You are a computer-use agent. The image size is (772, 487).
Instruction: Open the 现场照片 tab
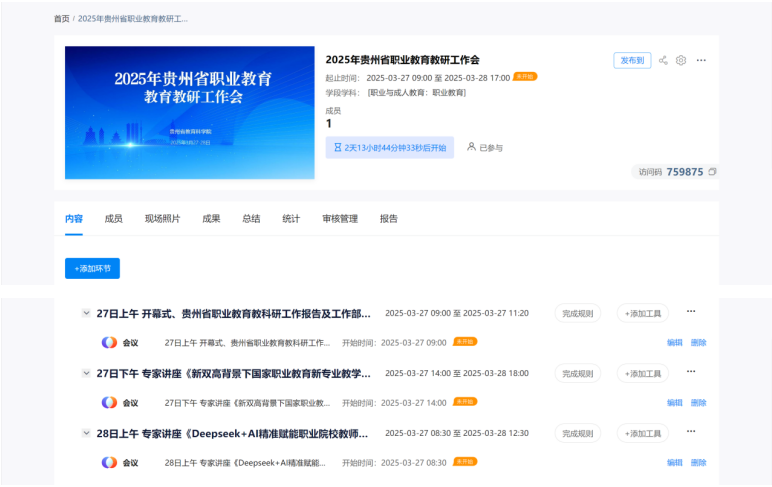162,219
